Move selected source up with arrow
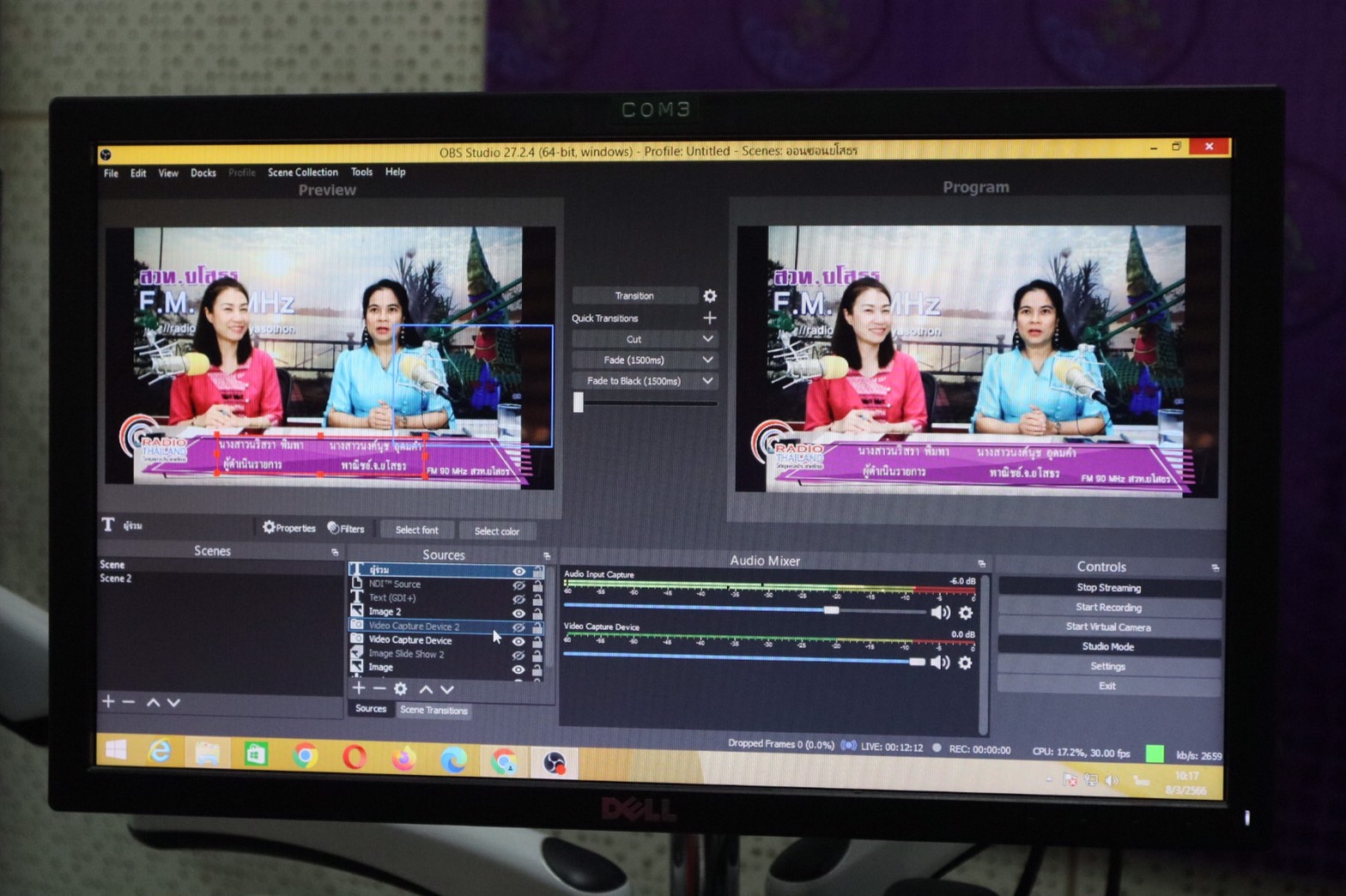This screenshot has height=896, width=1346. (426, 689)
